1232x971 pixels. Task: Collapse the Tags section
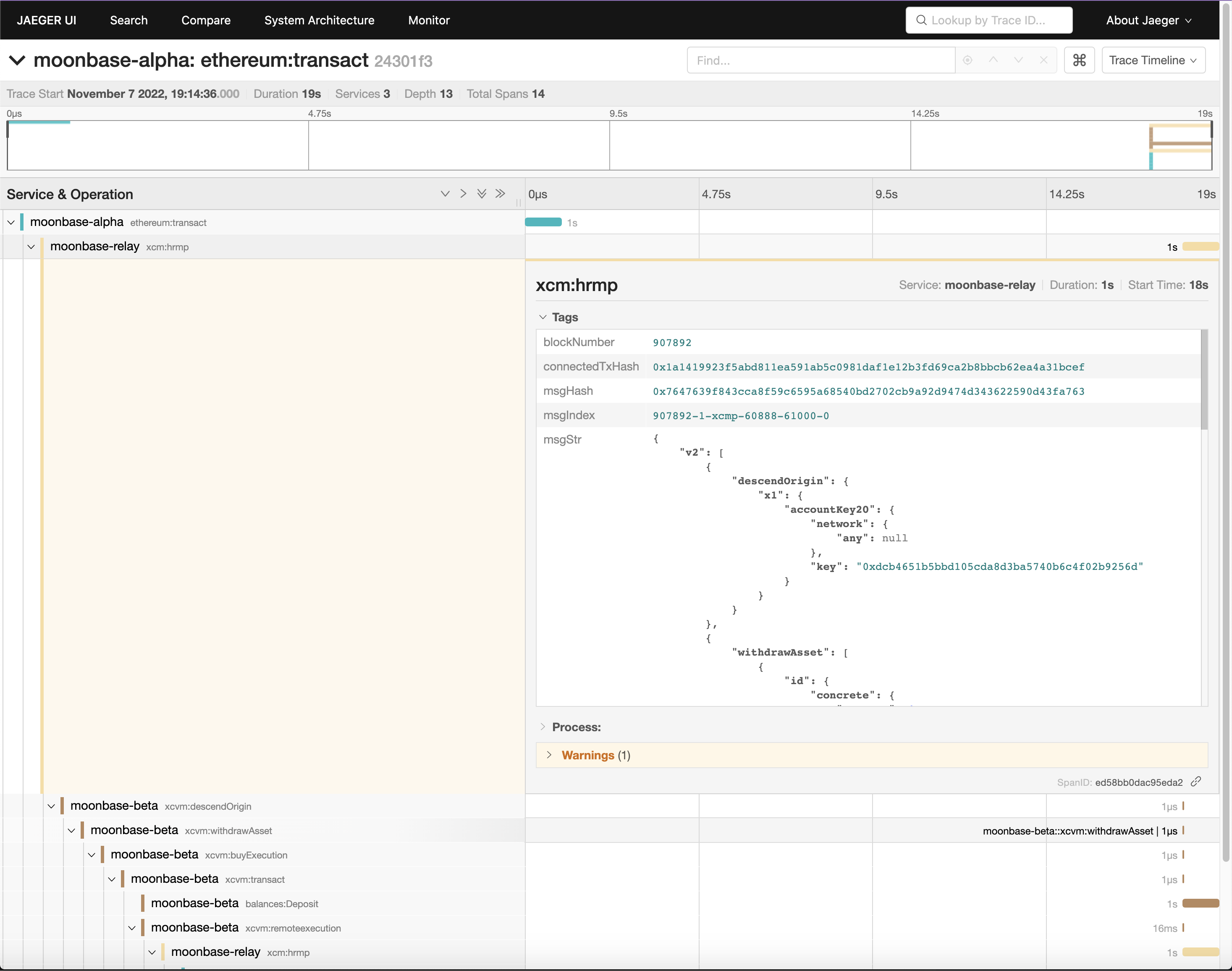coord(558,317)
